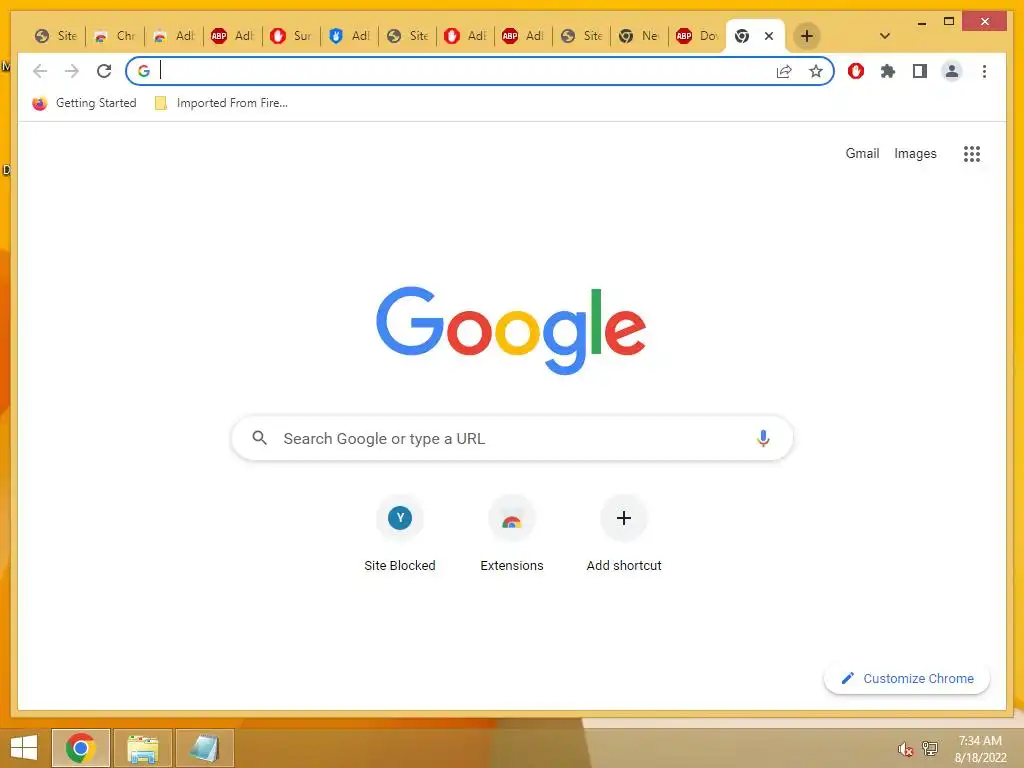The image size is (1024, 768).
Task: Click the Google G icon in address bar
Action: click(x=144, y=71)
